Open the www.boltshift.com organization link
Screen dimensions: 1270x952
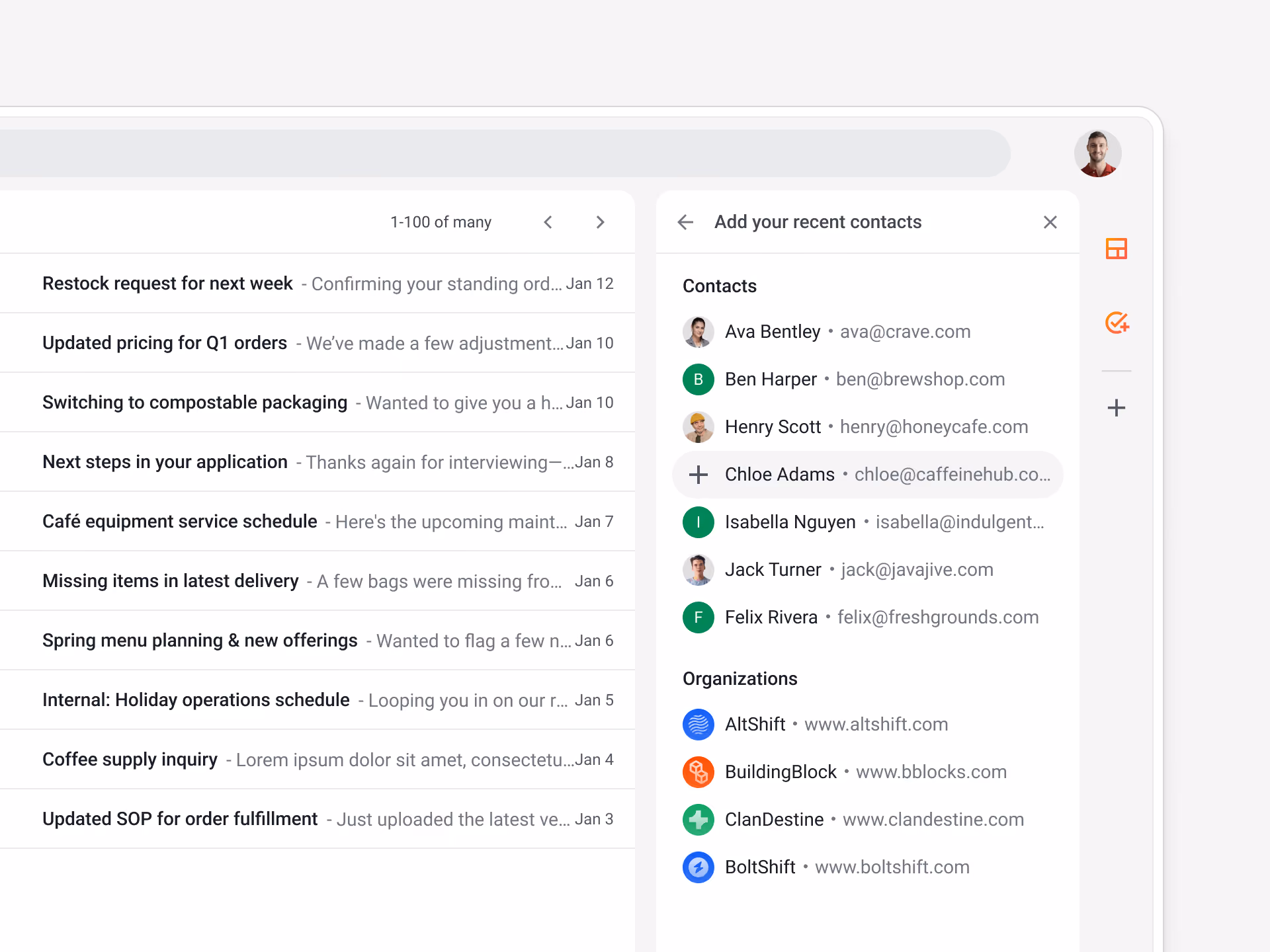(892, 867)
